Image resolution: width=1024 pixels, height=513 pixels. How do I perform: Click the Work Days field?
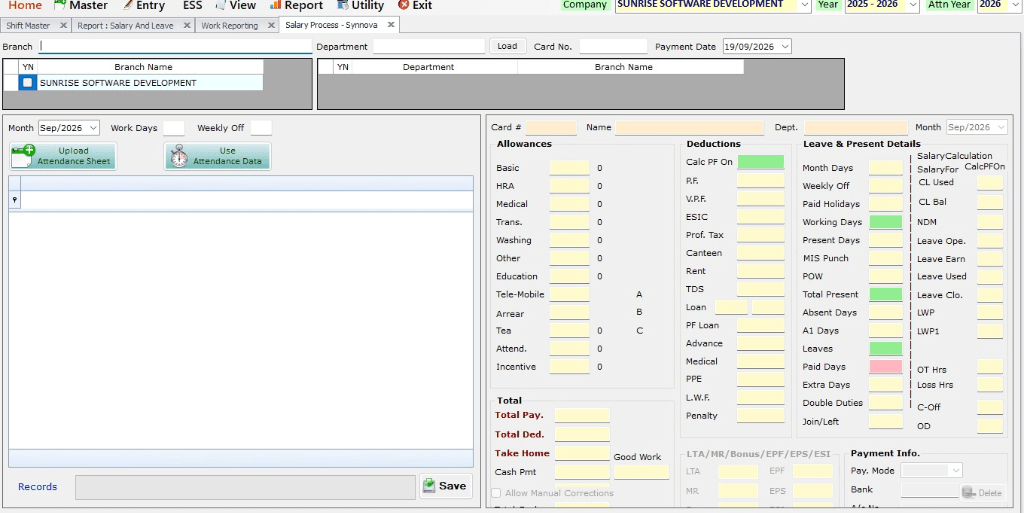pos(174,128)
